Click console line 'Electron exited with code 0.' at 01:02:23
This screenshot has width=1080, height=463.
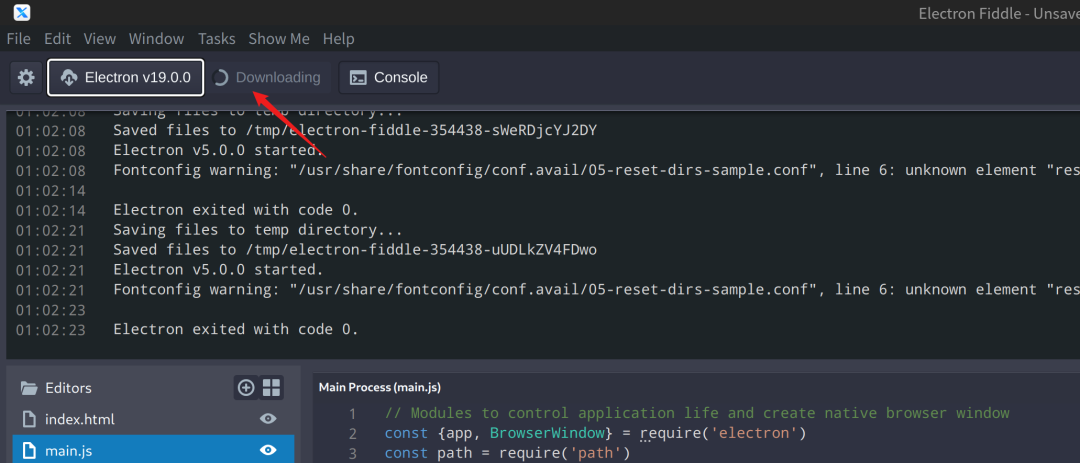[236, 329]
